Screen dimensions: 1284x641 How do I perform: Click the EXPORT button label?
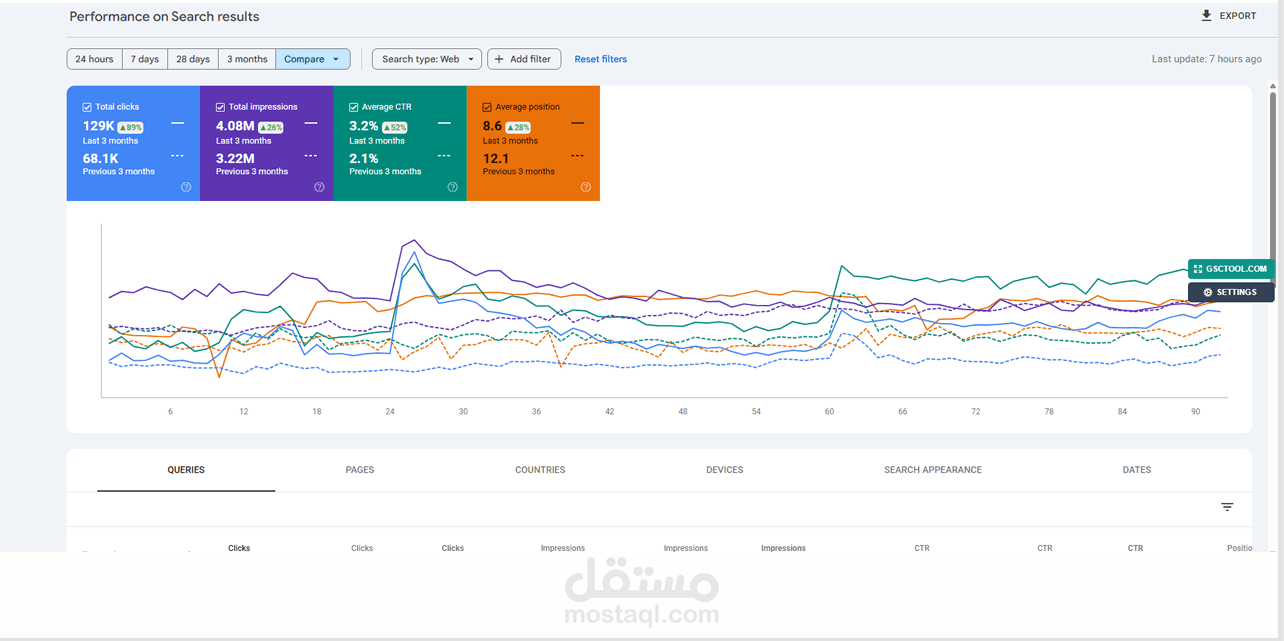[x=1238, y=16]
